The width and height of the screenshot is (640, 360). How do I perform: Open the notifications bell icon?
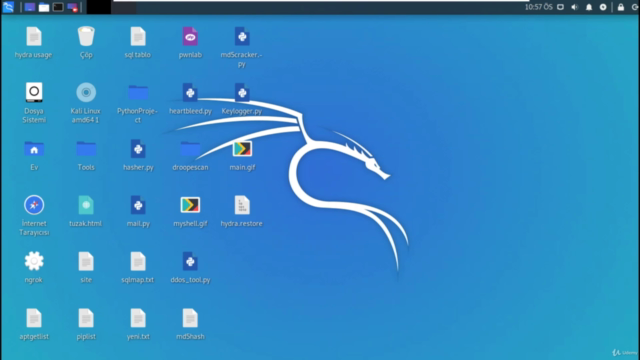pos(589,7)
